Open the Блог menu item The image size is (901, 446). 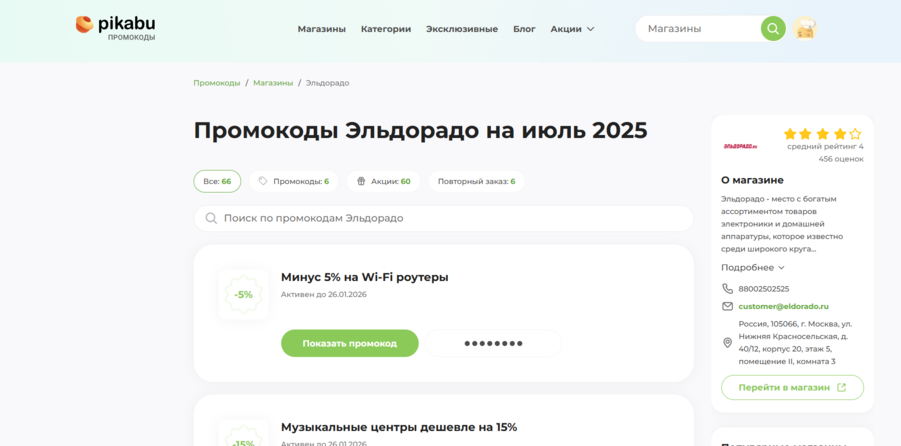(524, 29)
